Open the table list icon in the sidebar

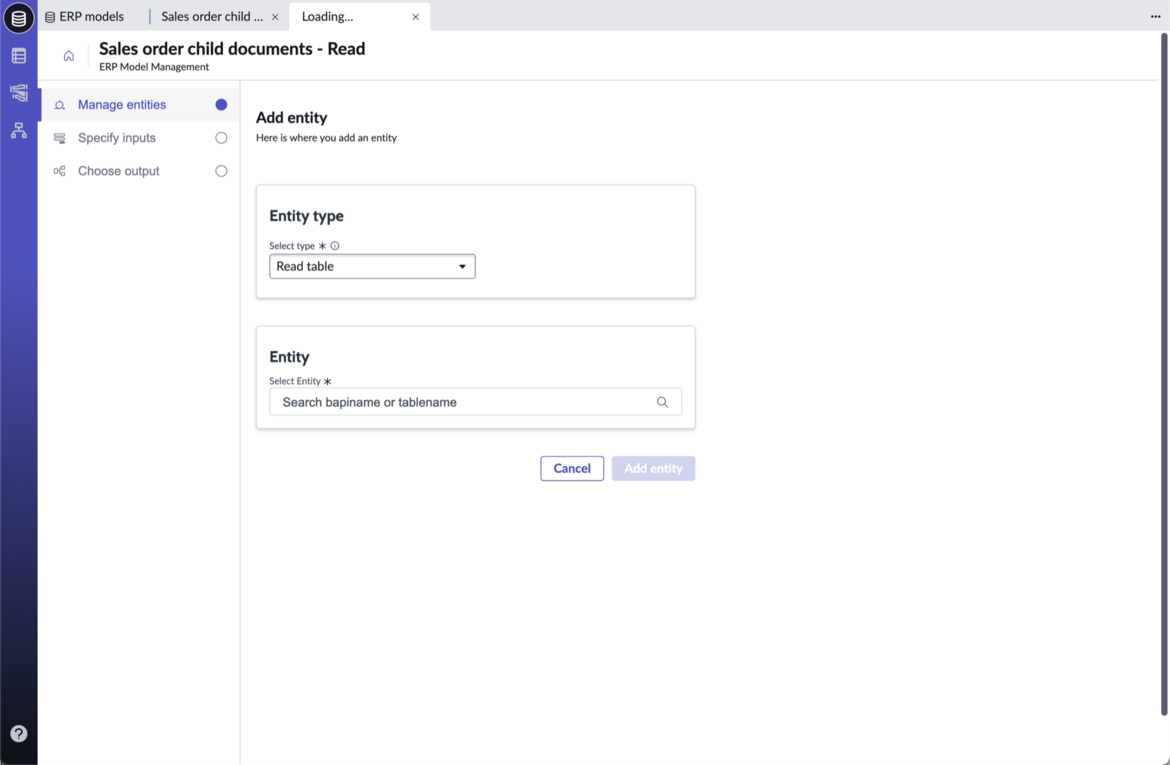(x=19, y=56)
